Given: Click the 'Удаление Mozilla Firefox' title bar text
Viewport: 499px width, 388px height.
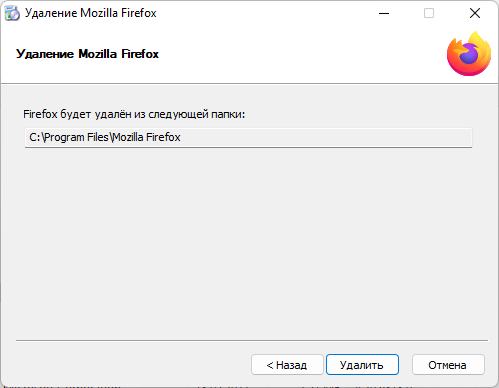Looking at the screenshot, I should pos(91,13).
